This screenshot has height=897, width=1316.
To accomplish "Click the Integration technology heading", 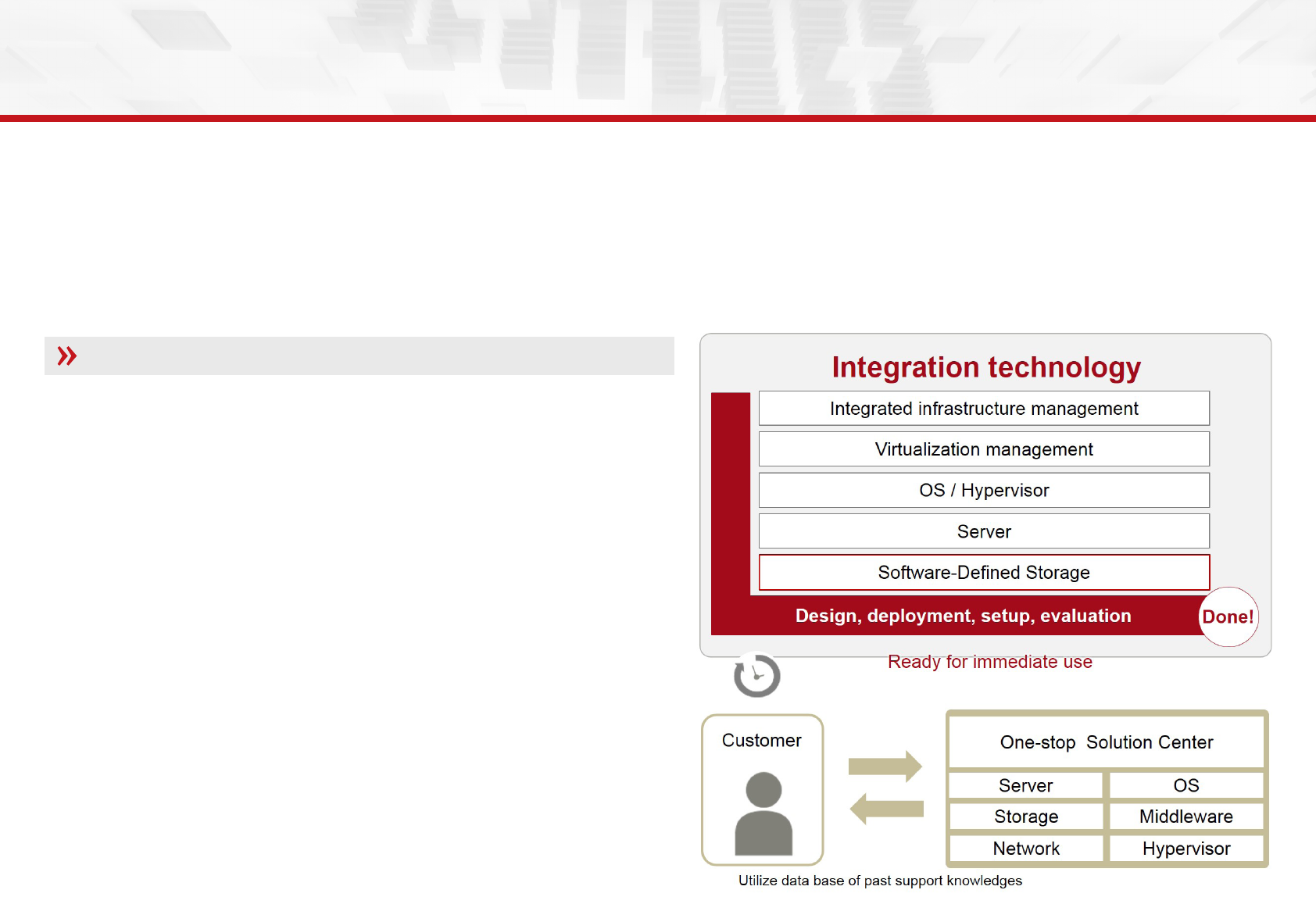I will coord(986,367).
